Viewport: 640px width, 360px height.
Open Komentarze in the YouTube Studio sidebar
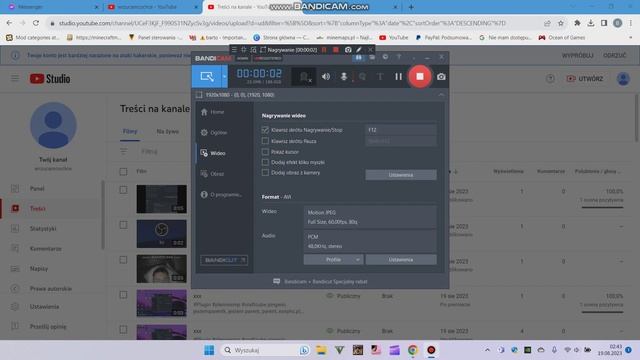coord(45,249)
